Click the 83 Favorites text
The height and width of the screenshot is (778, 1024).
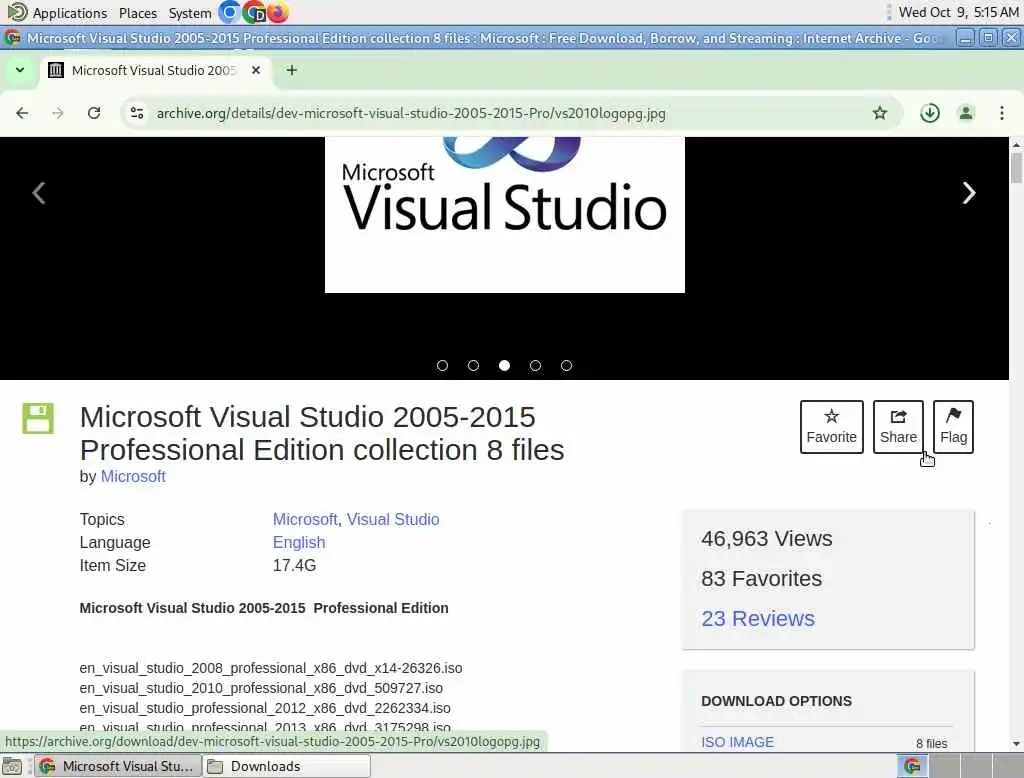tap(761, 578)
